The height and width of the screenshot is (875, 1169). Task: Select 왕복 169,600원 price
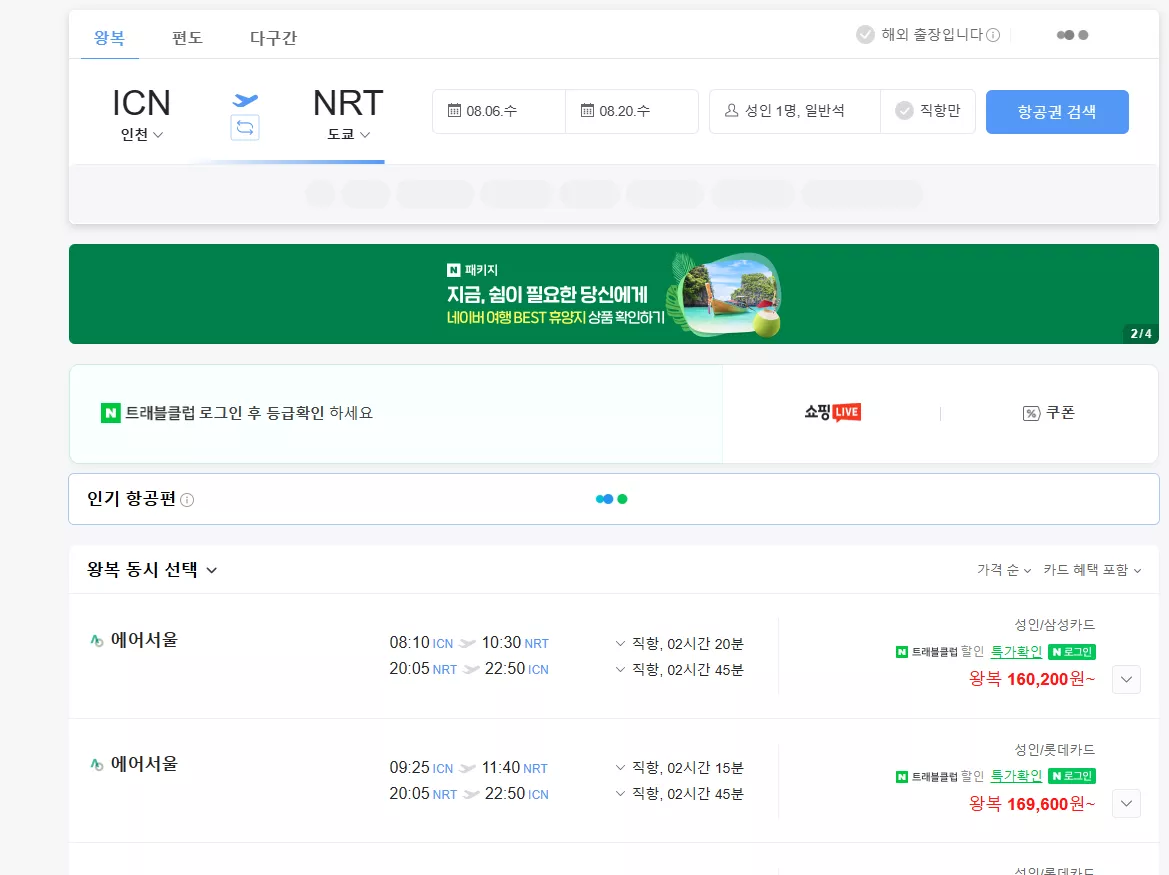coord(1031,803)
